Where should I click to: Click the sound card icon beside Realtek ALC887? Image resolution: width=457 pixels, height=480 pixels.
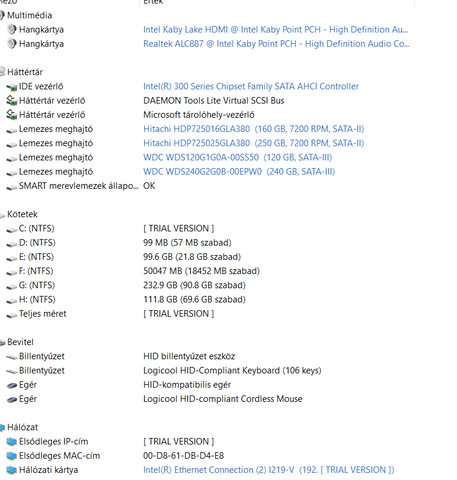pos(12,44)
